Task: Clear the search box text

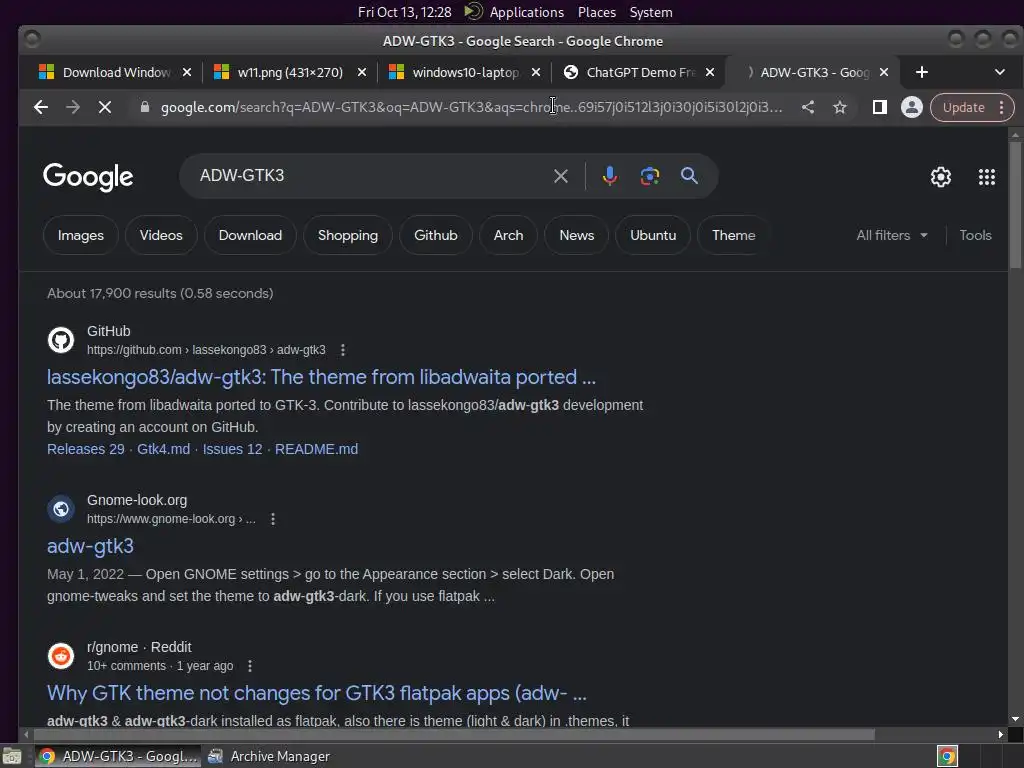Action: click(560, 176)
